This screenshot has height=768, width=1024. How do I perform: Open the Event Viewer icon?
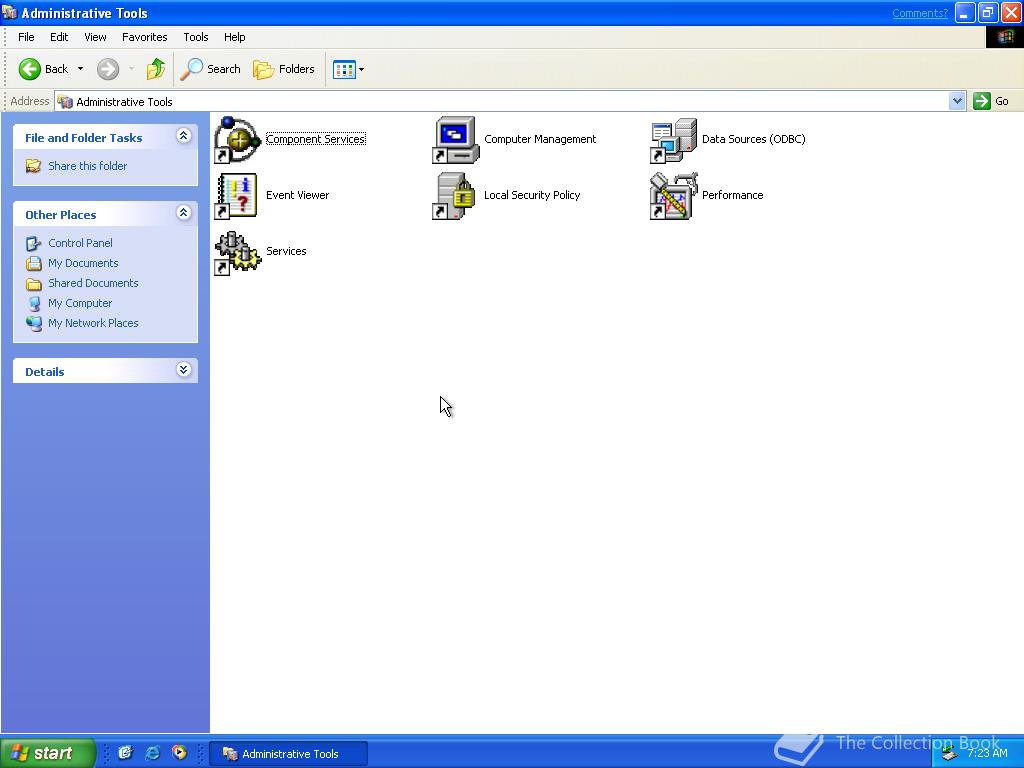238,195
